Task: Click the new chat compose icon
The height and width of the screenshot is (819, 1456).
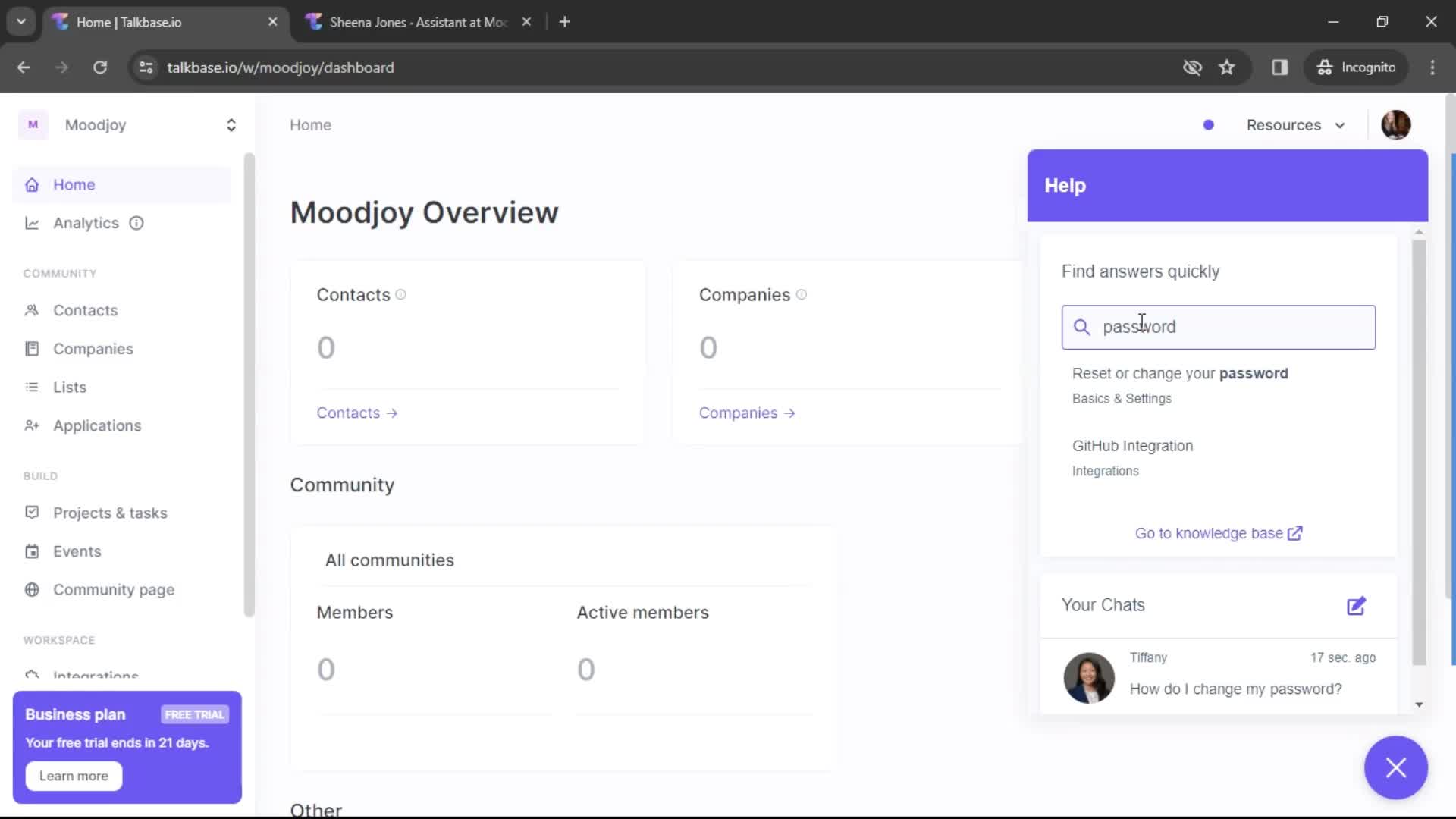Action: pos(1357,605)
